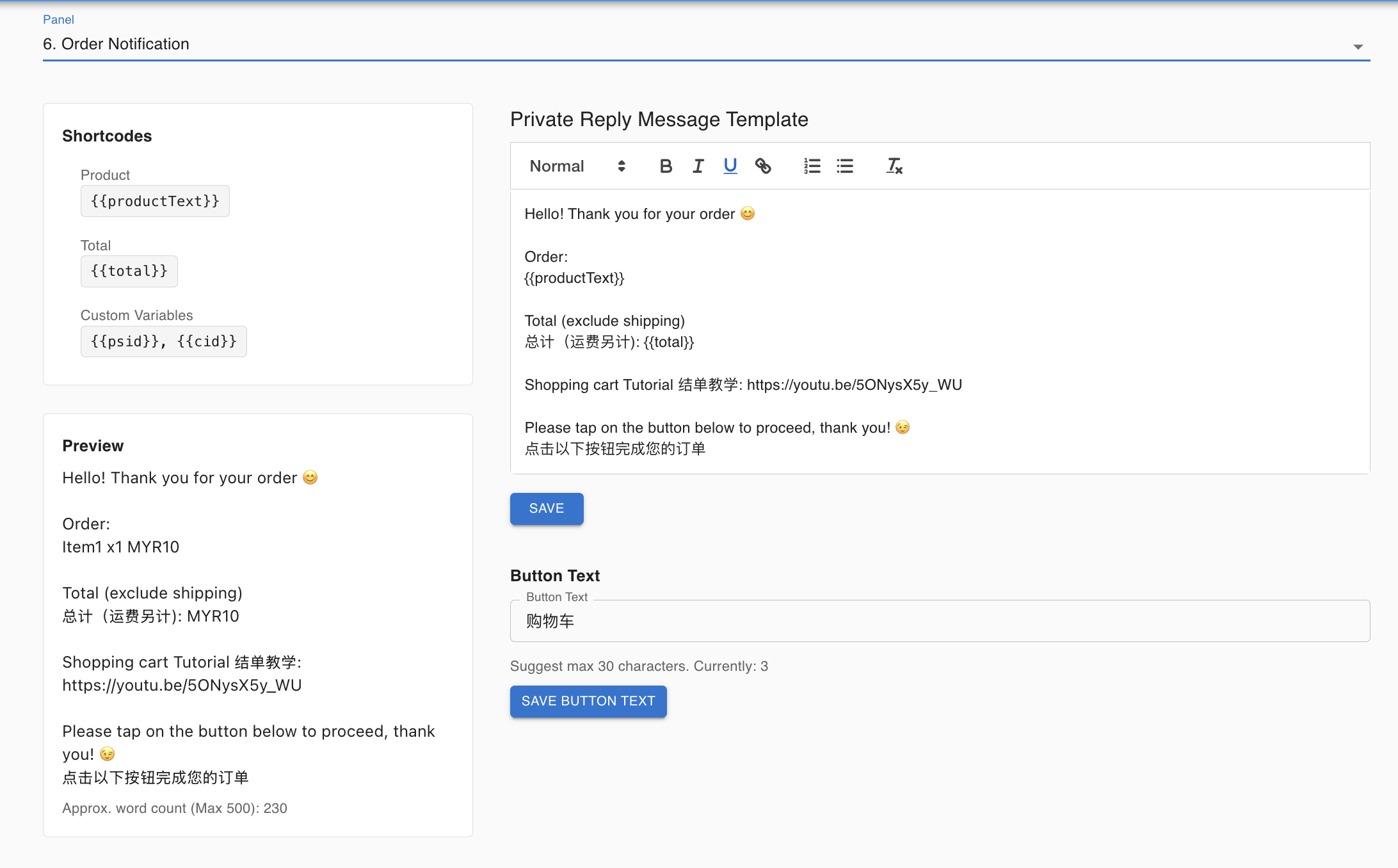This screenshot has height=868, width=1398.
Task: Toggle italic formatting in the editor toolbar
Action: tap(698, 166)
